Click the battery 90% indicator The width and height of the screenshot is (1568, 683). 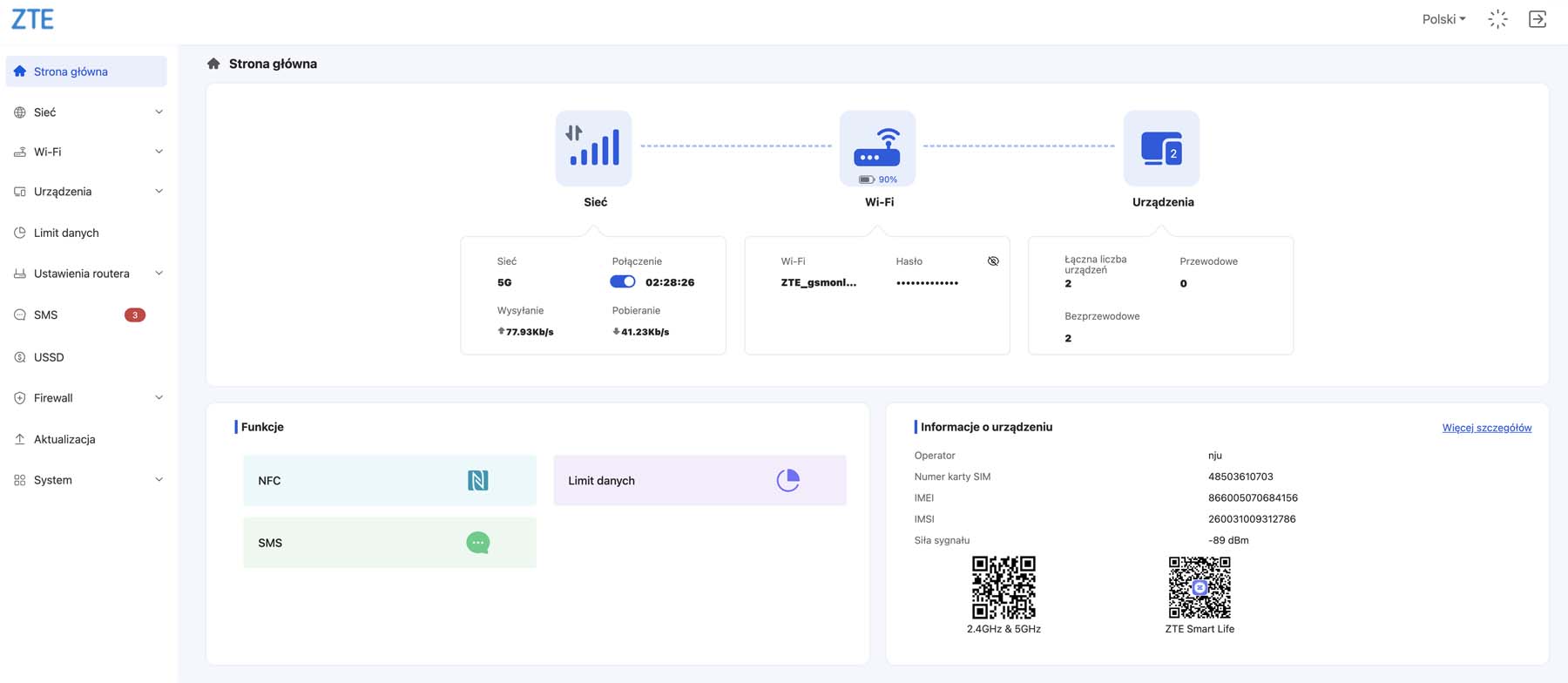click(x=878, y=179)
